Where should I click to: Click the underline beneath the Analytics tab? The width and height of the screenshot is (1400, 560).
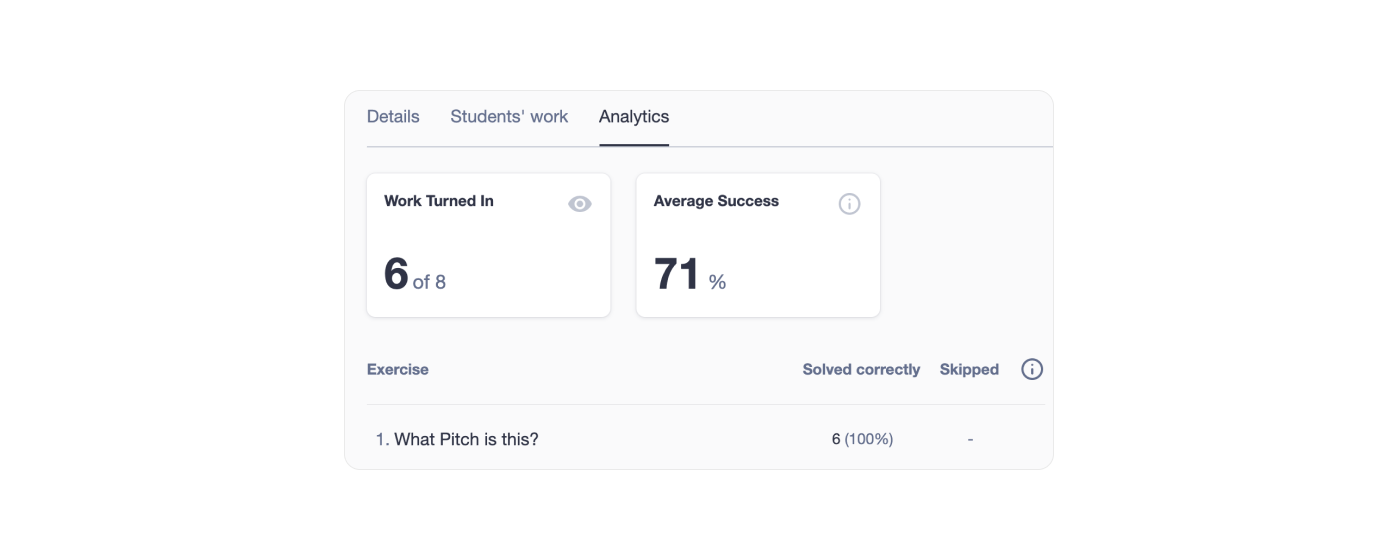[634, 145]
